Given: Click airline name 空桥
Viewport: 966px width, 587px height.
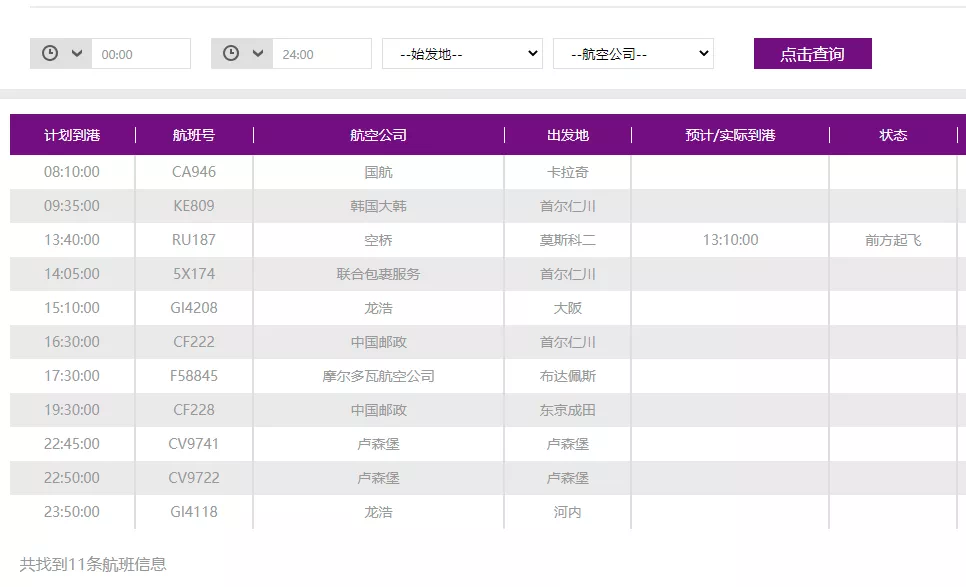Looking at the screenshot, I should pos(378,240).
